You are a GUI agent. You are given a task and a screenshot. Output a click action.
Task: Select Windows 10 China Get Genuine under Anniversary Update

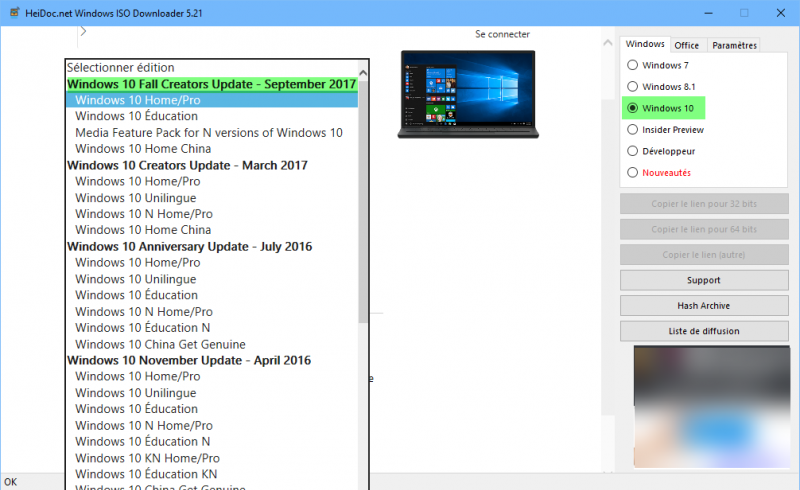(x=212, y=344)
